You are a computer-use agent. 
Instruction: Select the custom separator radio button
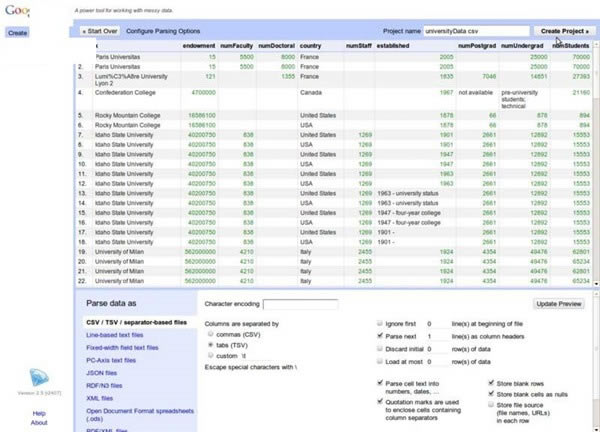click(210, 355)
